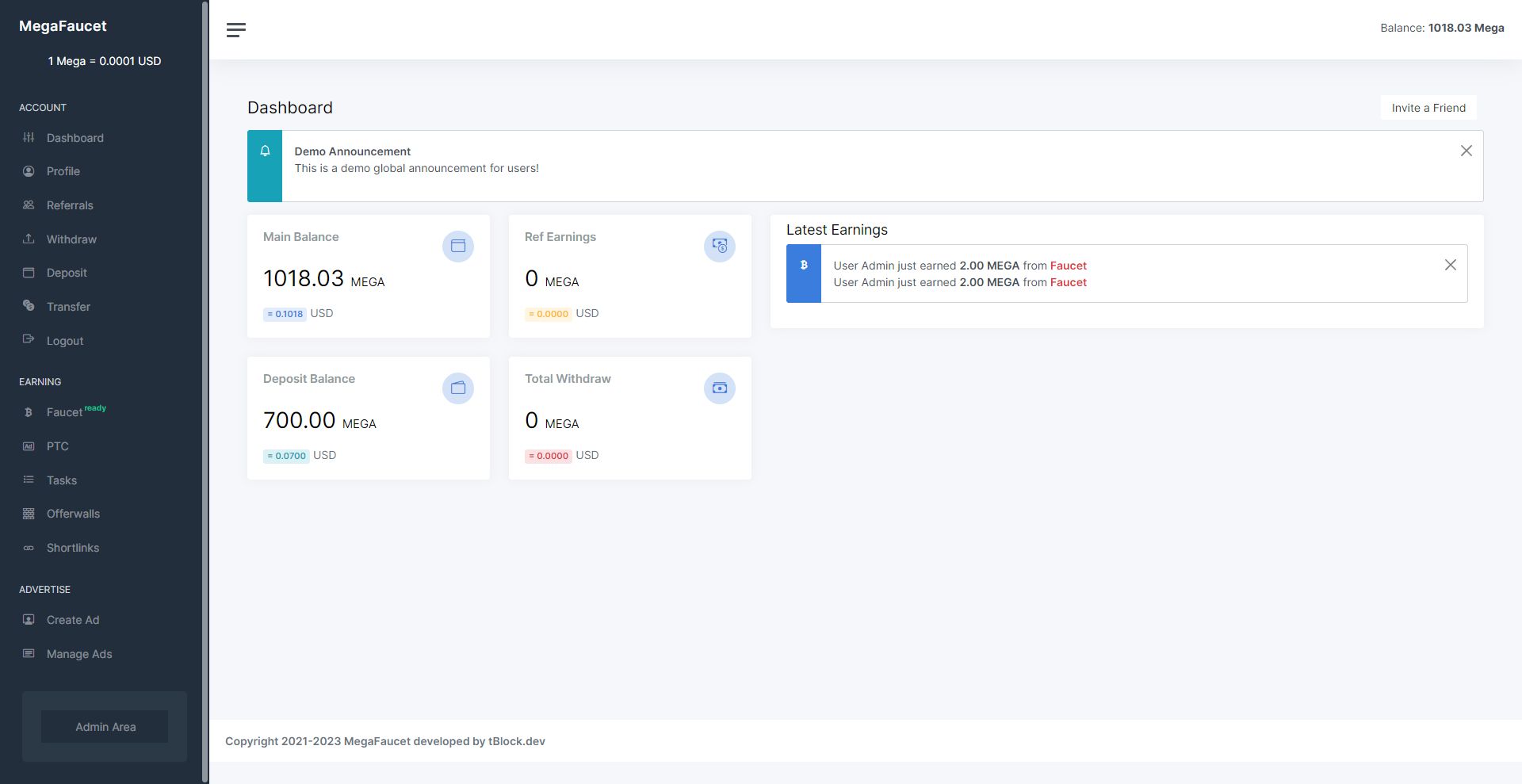Dismiss the Demo Announcement alert
1522x784 pixels.
point(1467,151)
